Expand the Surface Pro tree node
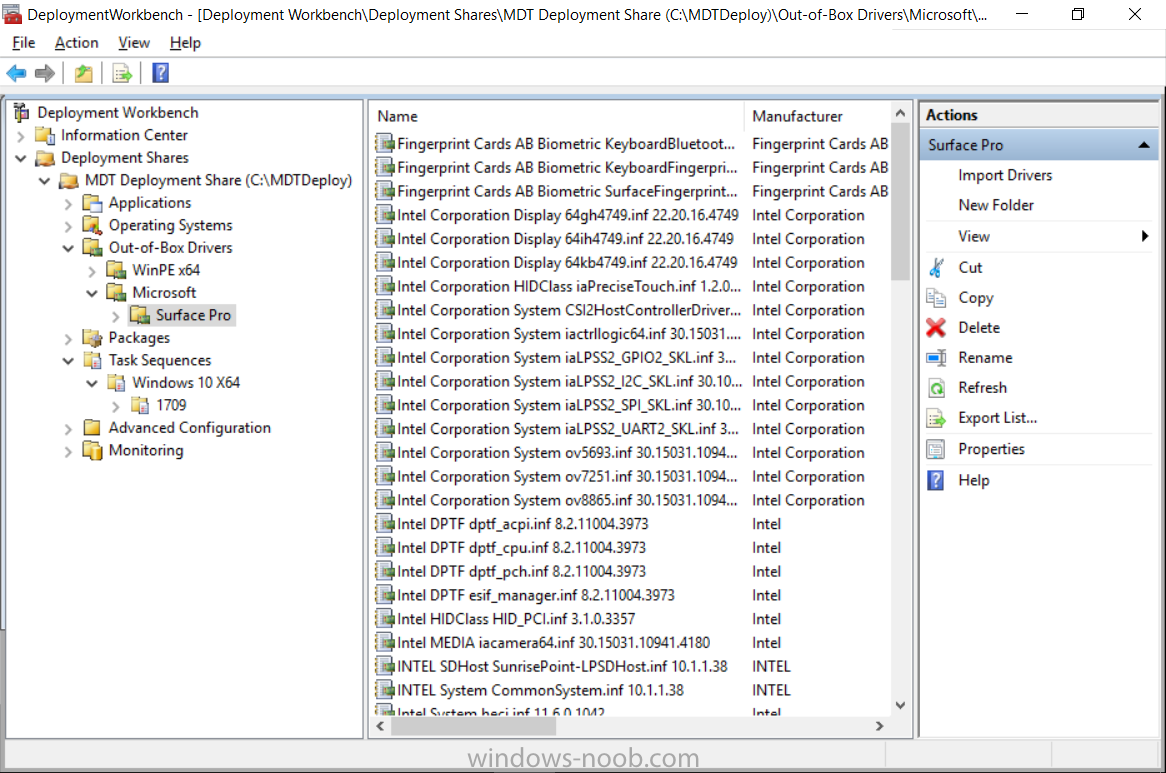1166x773 pixels. (x=116, y=317)
